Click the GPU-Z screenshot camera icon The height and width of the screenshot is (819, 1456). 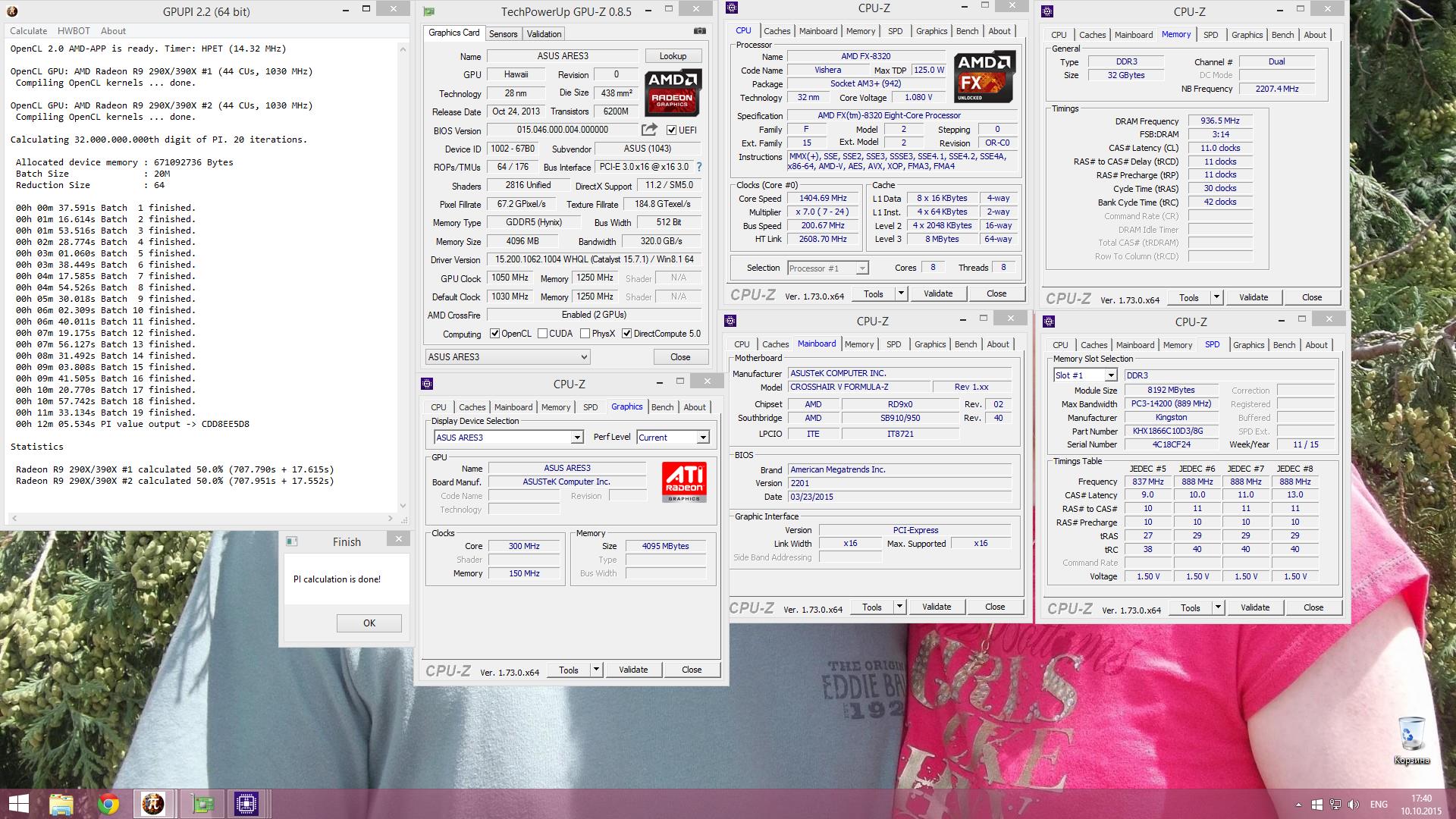[699, 31]
